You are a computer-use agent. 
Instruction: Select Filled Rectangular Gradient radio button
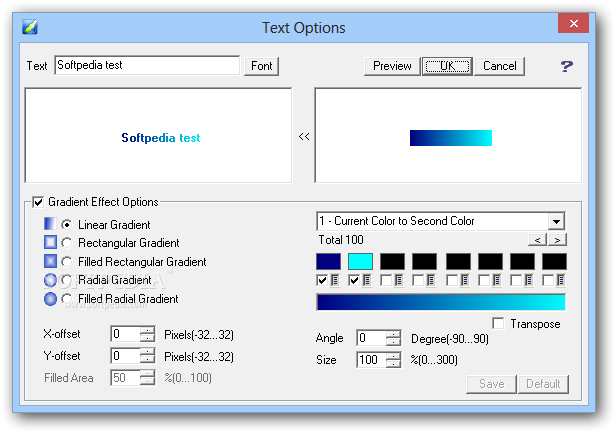pyautogui.click(x=67, y=262)
